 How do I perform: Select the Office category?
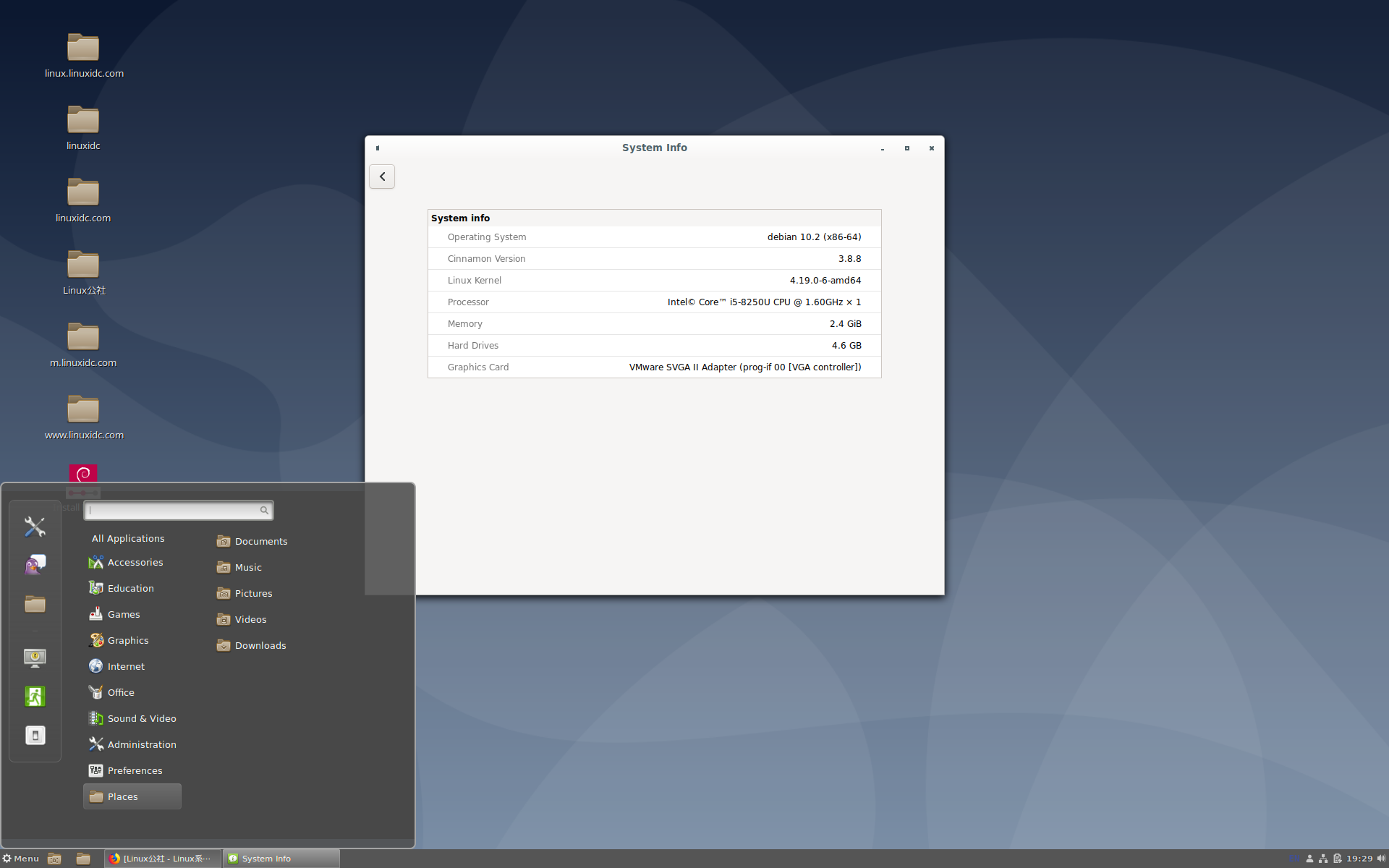[x=132, y=693]
